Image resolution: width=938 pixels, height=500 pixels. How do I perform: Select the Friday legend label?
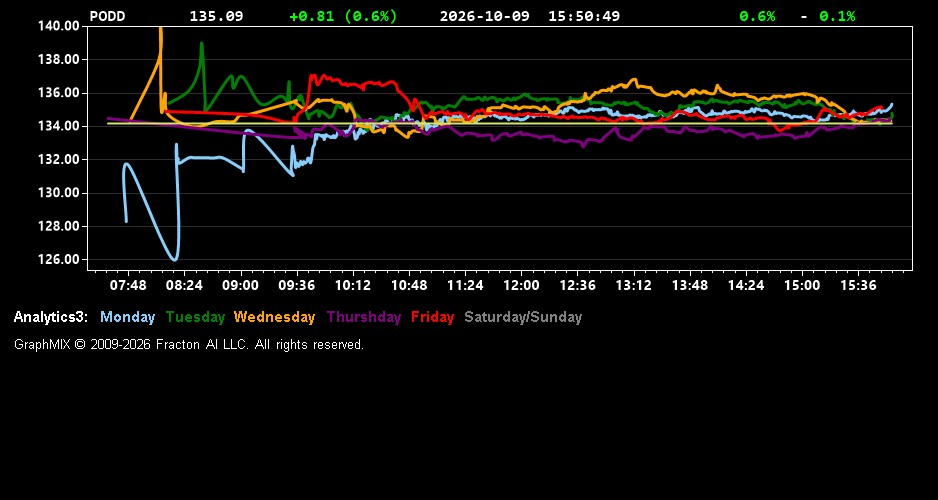click(x=433, y=317)
